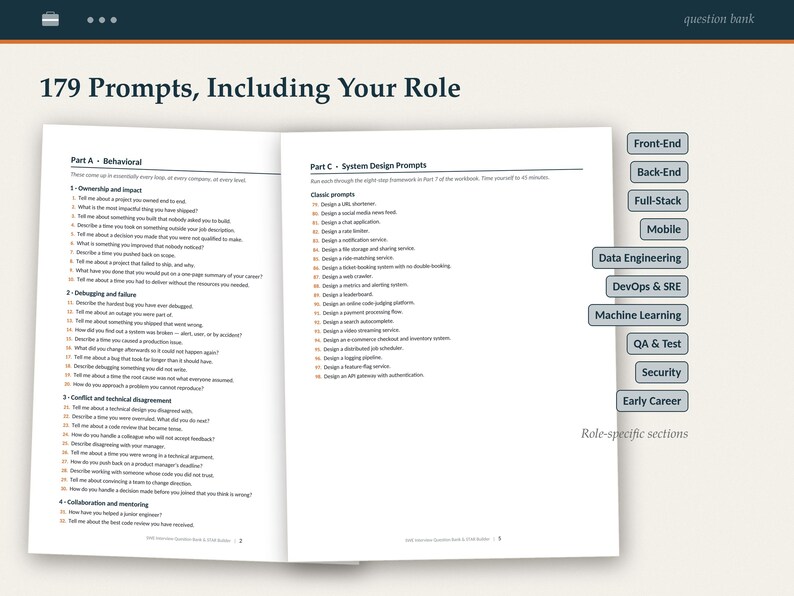This screenshot has width=794, height=596.
Task: Choose the QA & Test tab
Action: (x=657, y=344)
